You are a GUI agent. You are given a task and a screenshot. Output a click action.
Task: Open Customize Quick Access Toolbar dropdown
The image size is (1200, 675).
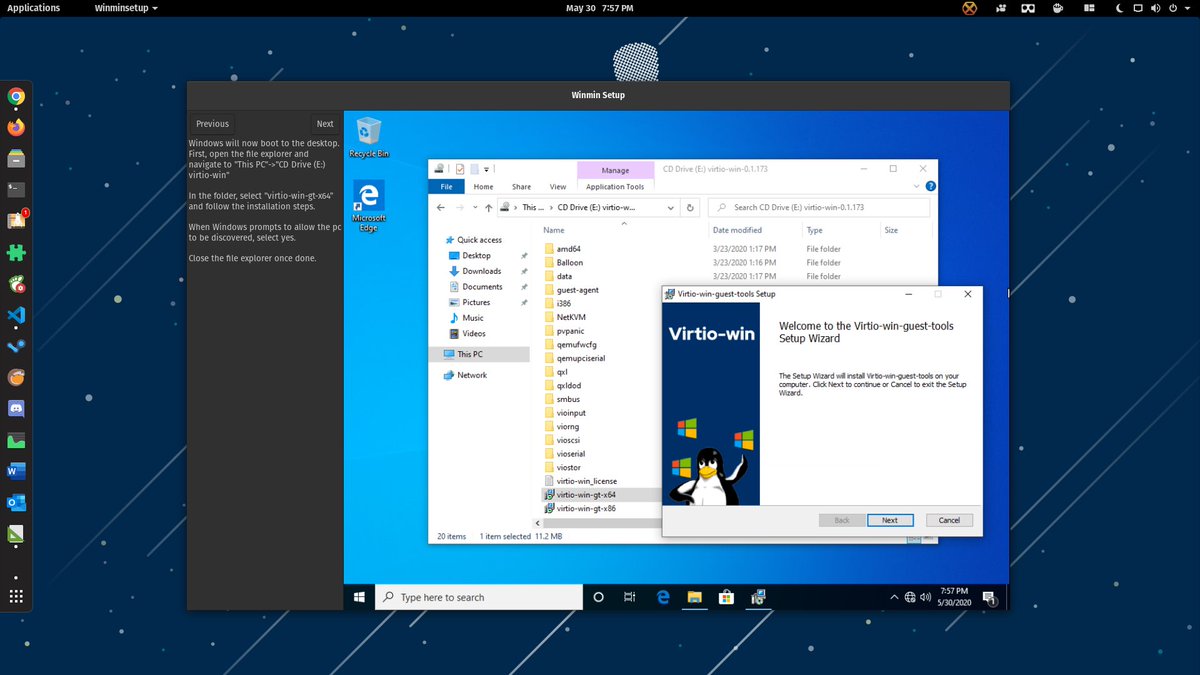pos(487,168)
